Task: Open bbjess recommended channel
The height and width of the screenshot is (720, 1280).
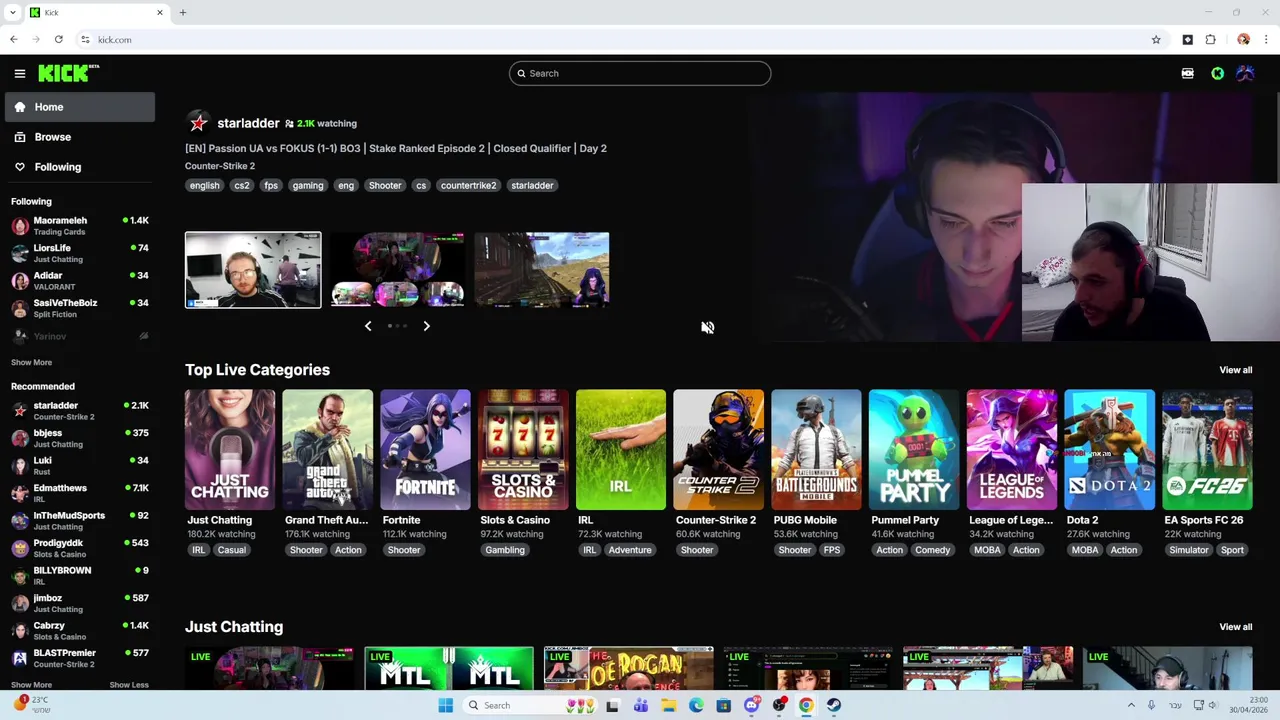Action: (x=79, y=438)
